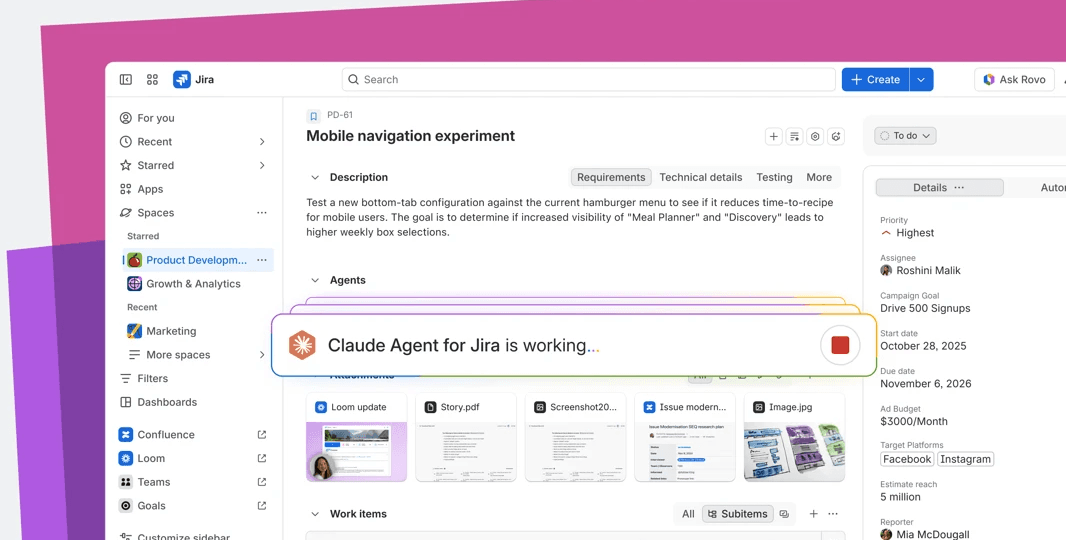Screen dimensions: 1066x540
Task: Switch to the Testing tab
Action: pyautogui.click(x=774, y=178)
